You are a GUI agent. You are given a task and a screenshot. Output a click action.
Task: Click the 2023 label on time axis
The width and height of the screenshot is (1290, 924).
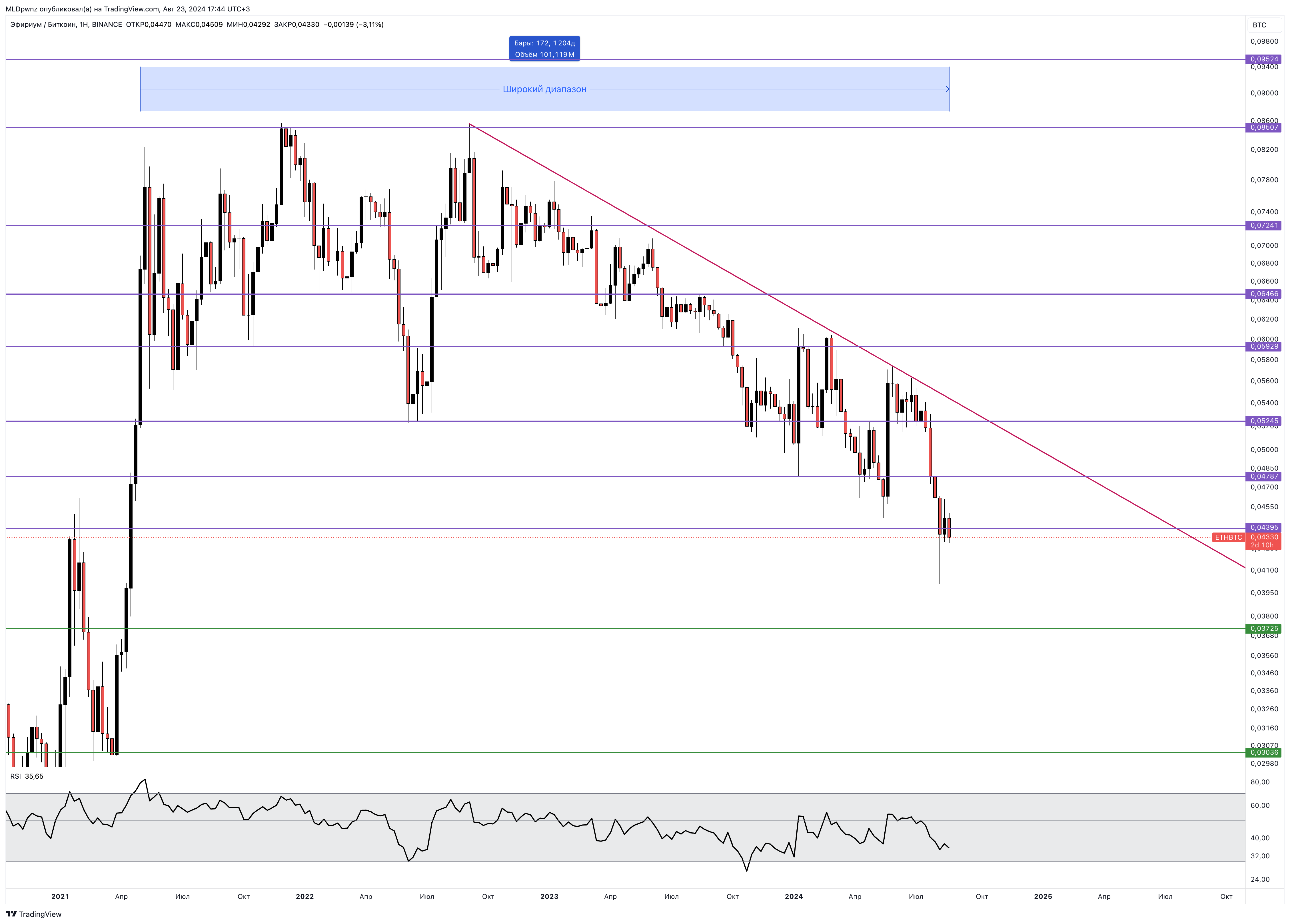coord(549,897)
